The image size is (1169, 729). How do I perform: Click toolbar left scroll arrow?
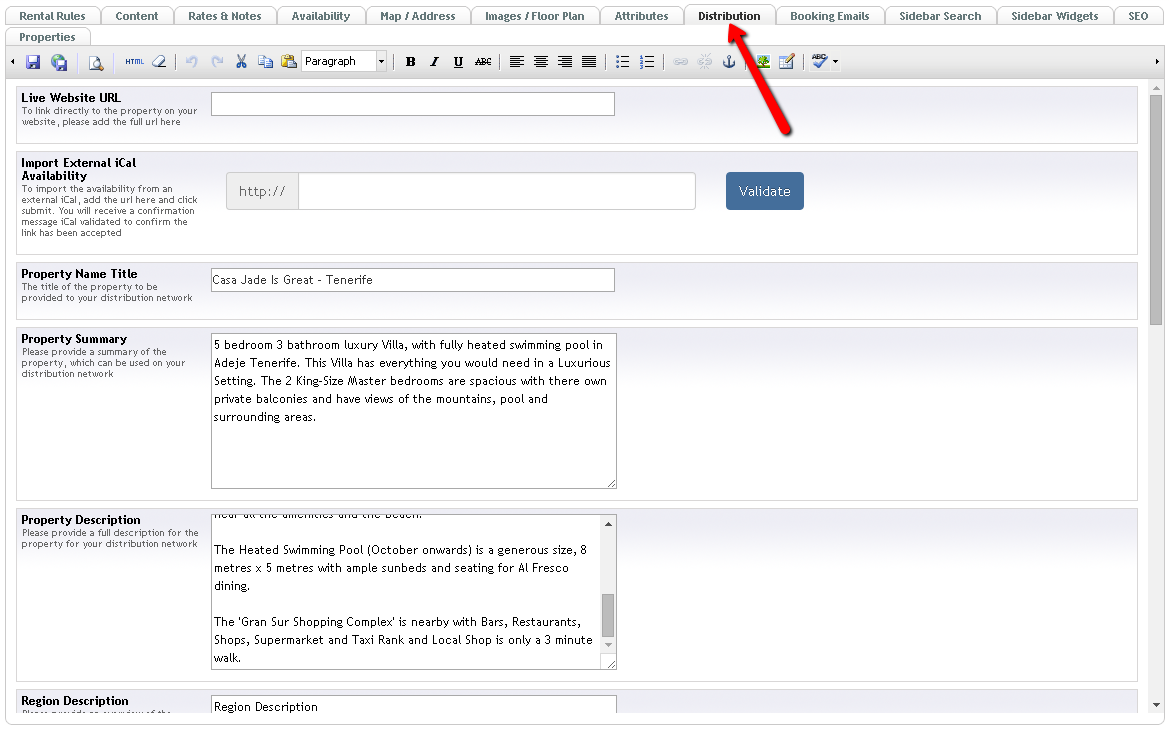[13, 62]
